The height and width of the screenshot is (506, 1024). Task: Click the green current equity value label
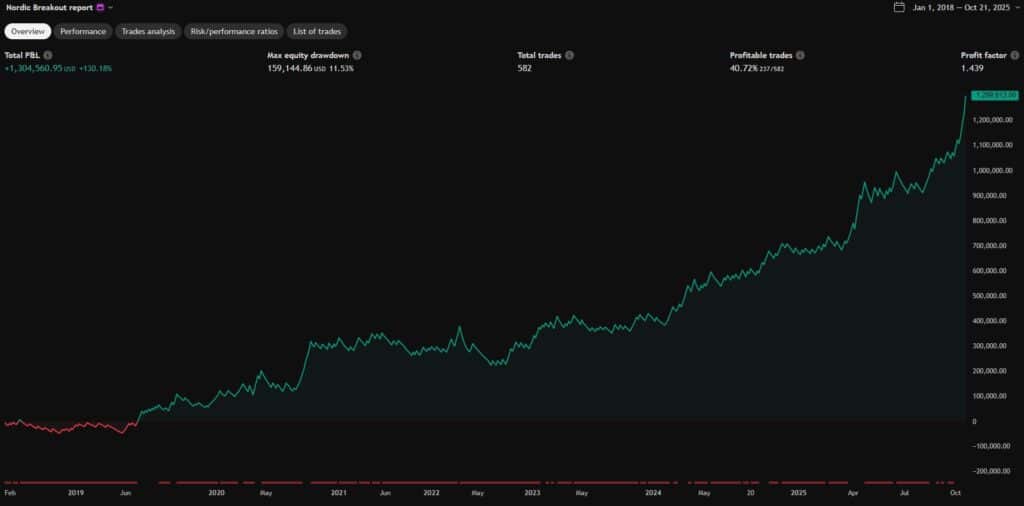pyautogui.click(x=993, y=95)
